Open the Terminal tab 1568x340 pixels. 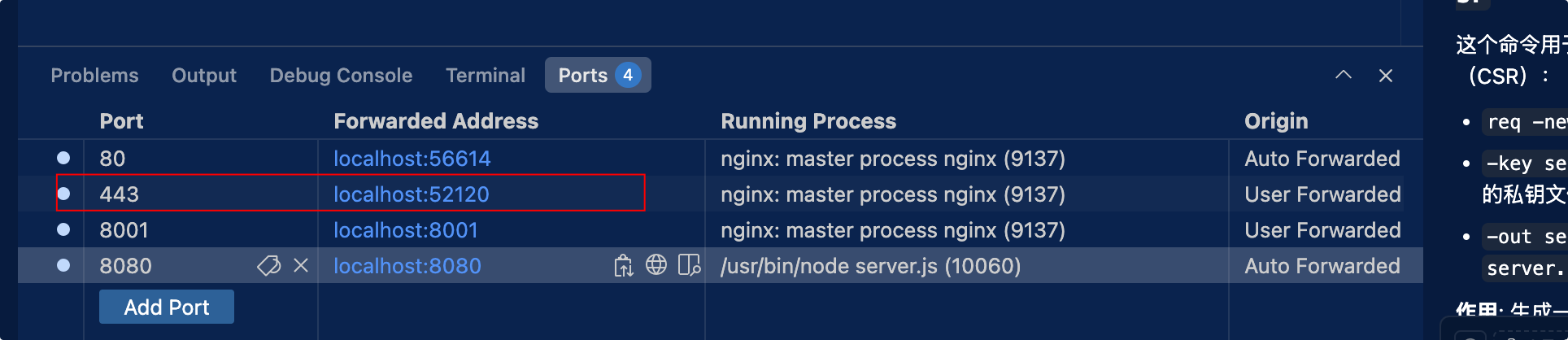pos(486,76)
